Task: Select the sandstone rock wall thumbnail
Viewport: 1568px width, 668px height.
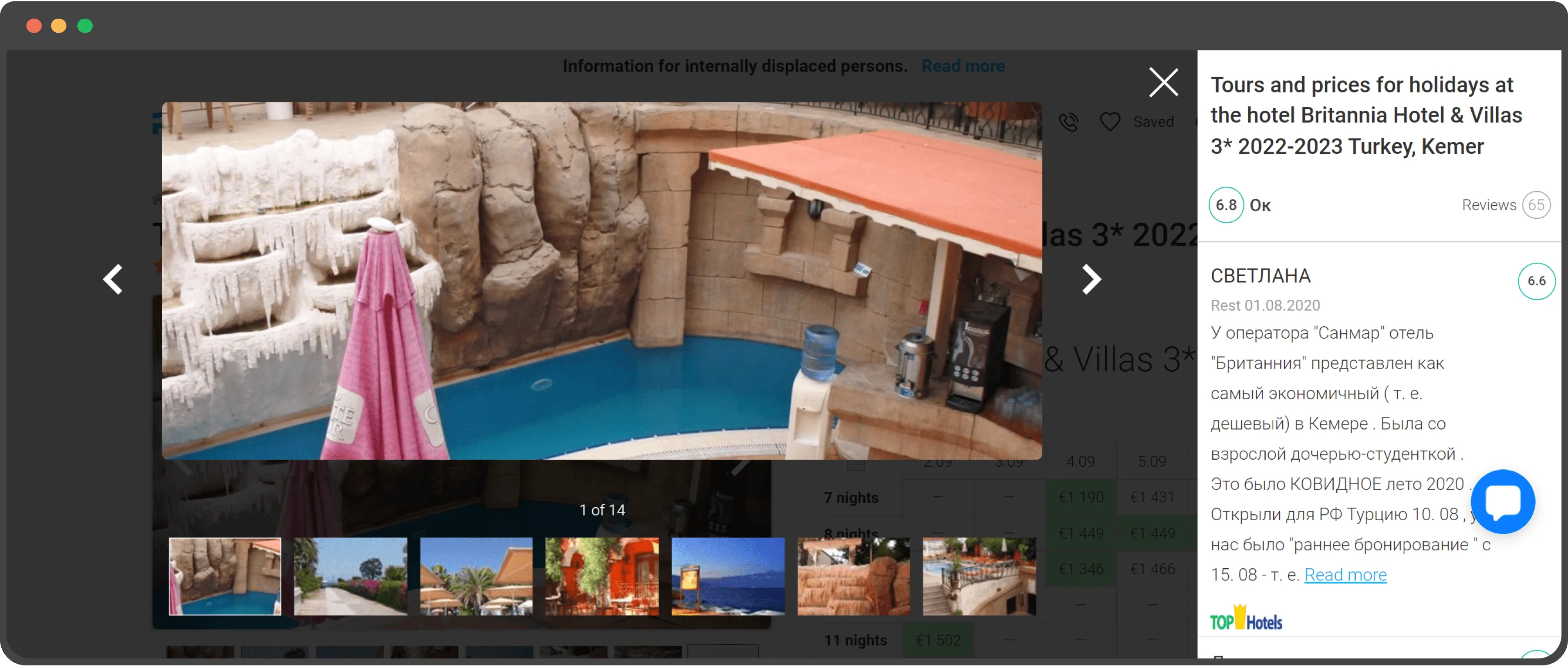Action: coord(853,576)
